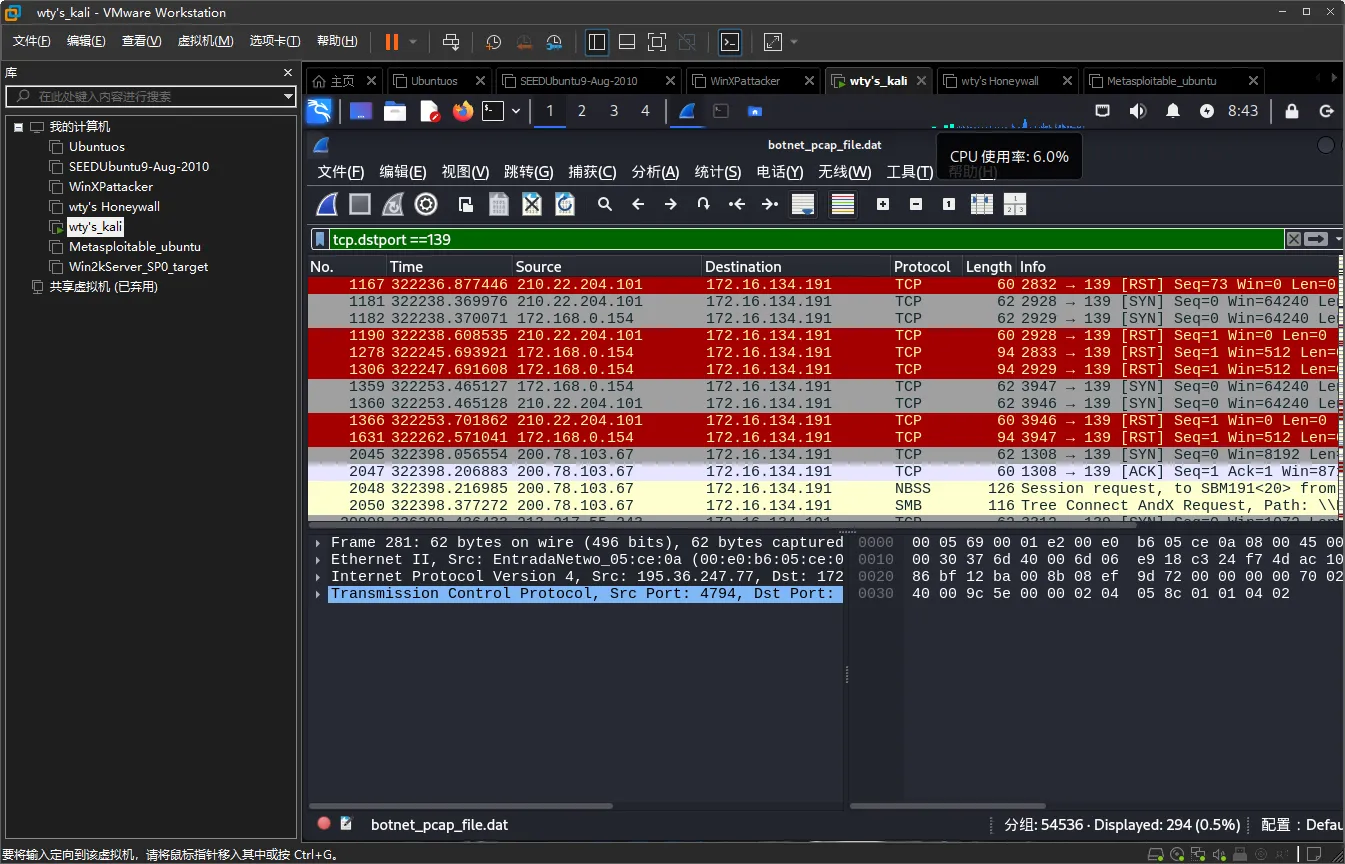Click expert info red circle in status bar

tap(324, 824)
